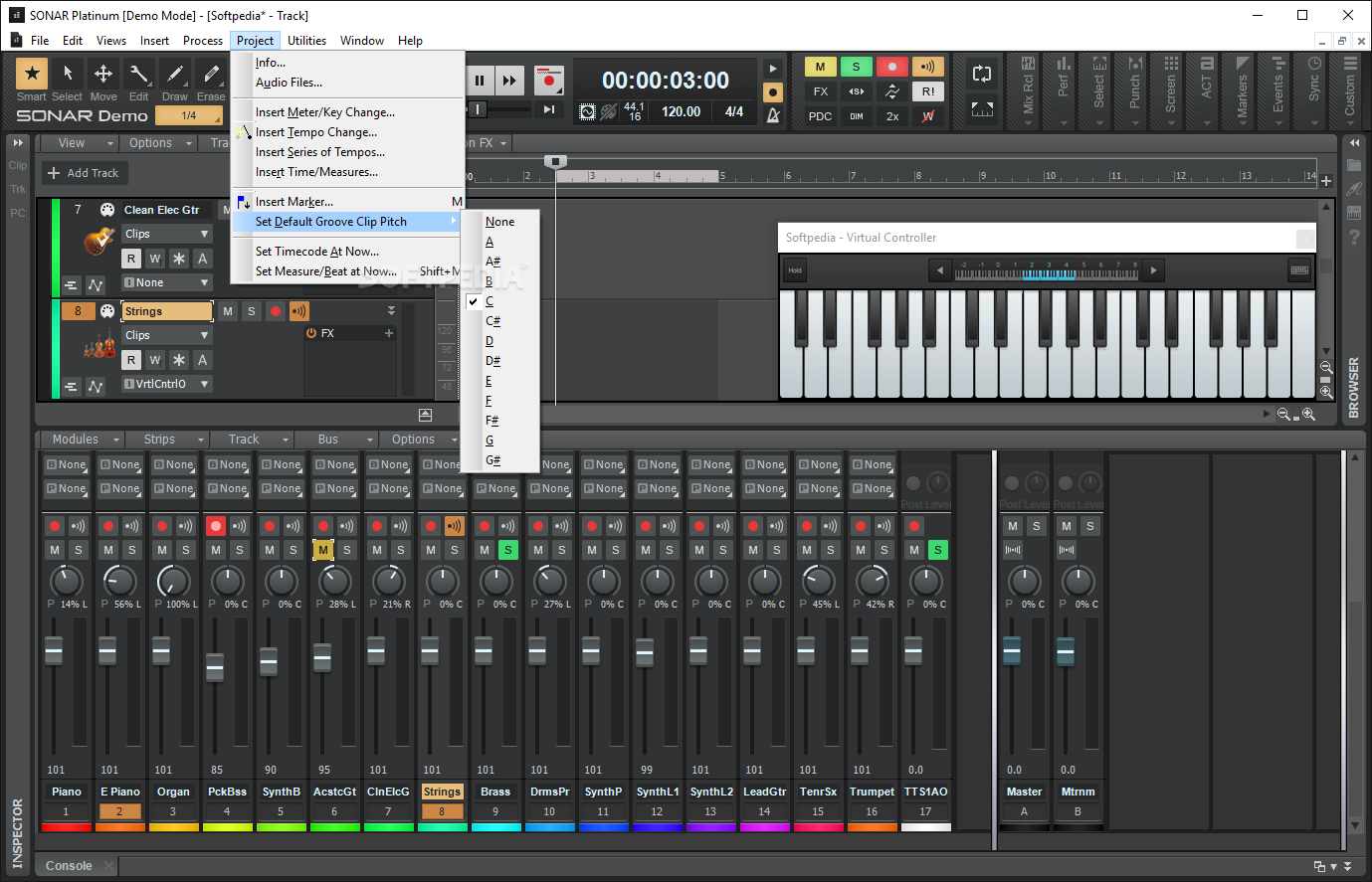1372x882 pixels.
Task: Open the track pane Options dropdown
Action: 158,143
